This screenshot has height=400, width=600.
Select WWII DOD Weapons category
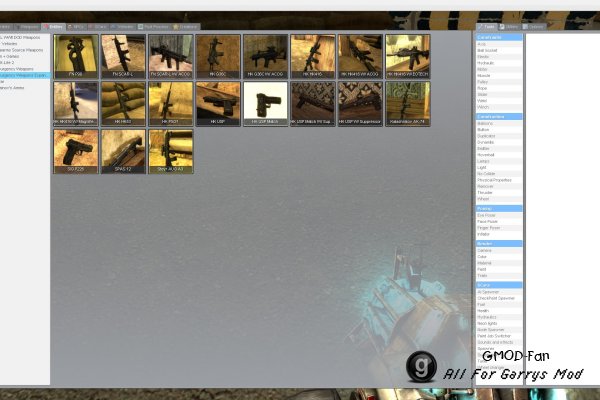click(25, 38)
